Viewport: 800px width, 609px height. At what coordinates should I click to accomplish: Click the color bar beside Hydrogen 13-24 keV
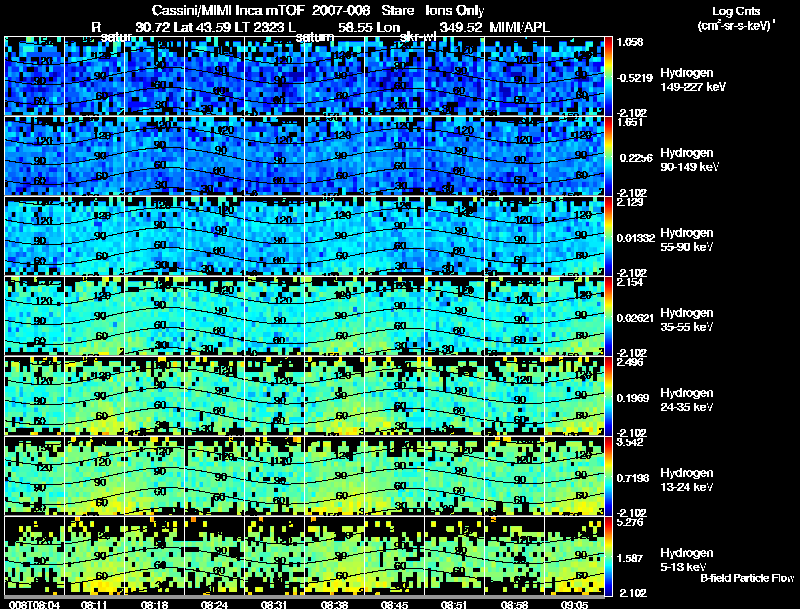[608, 476]
